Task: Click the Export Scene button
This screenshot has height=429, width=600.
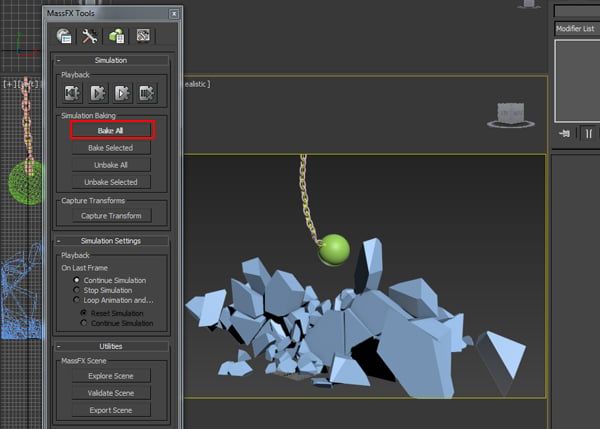Action: (x=111, y=410)
